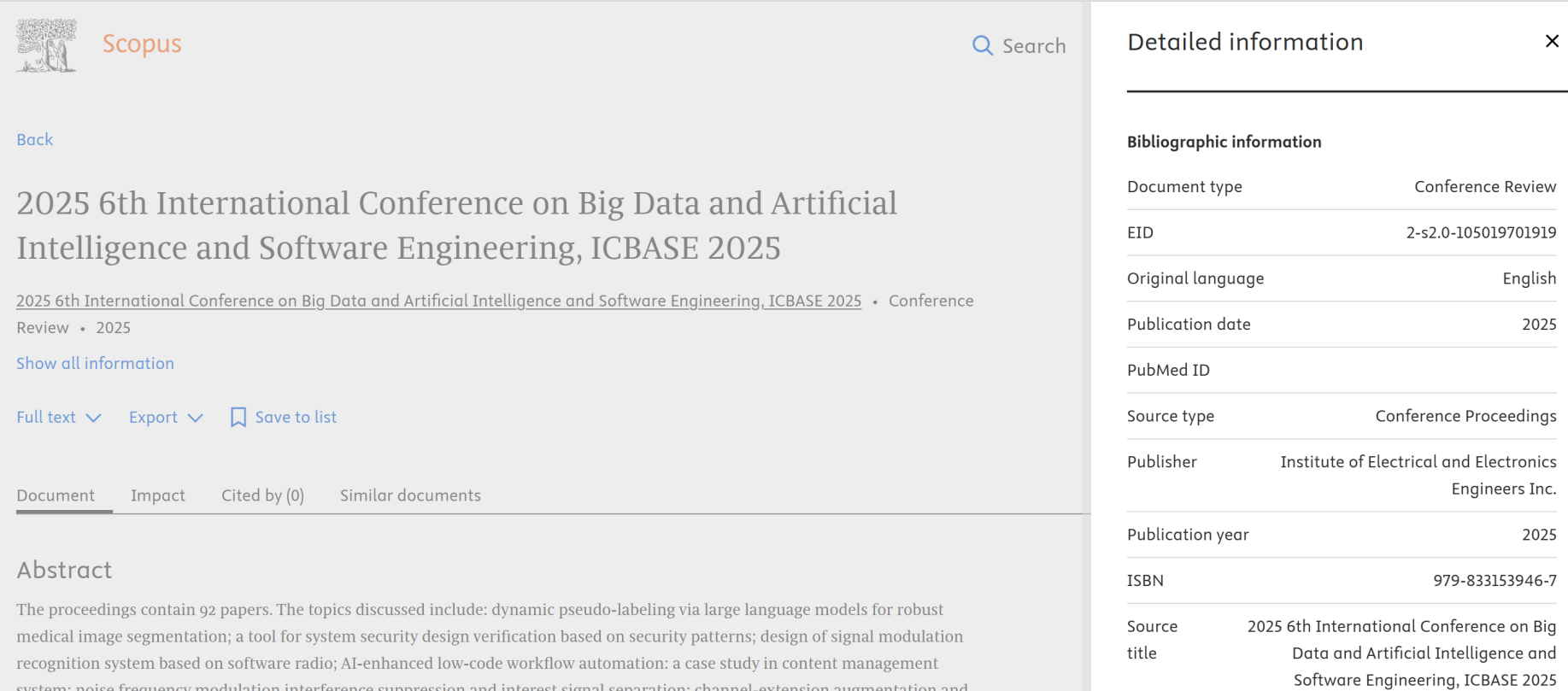This screenshot has width=1568, height=691.
Task: Click Save to list button
Action: click(x=284, y=417)
